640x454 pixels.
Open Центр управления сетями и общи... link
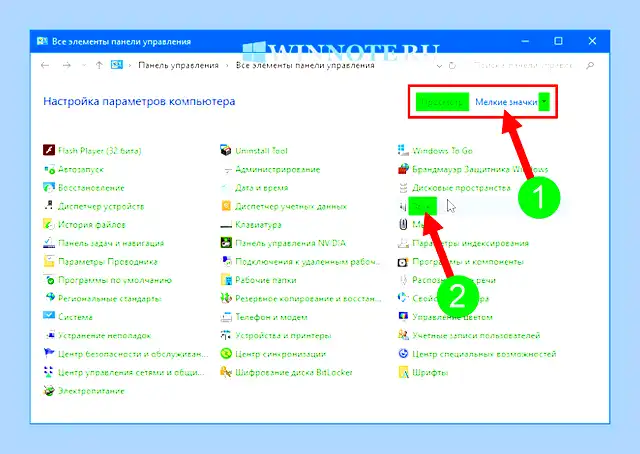131,372
